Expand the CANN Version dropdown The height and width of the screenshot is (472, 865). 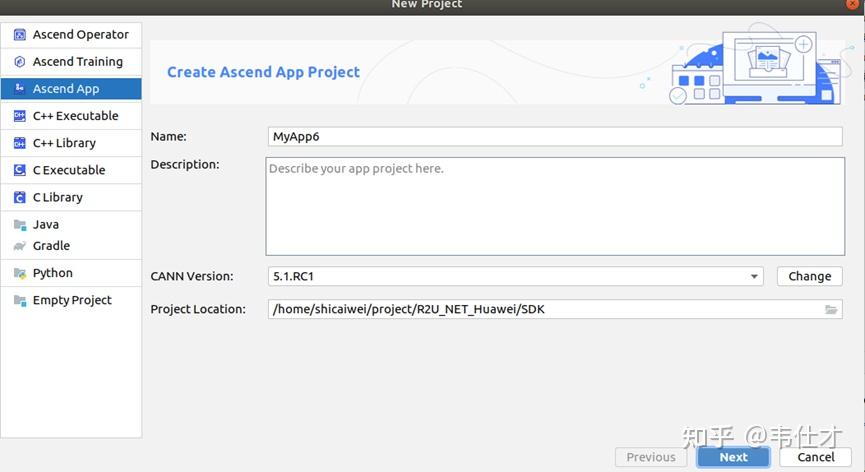tap(754, 277)
